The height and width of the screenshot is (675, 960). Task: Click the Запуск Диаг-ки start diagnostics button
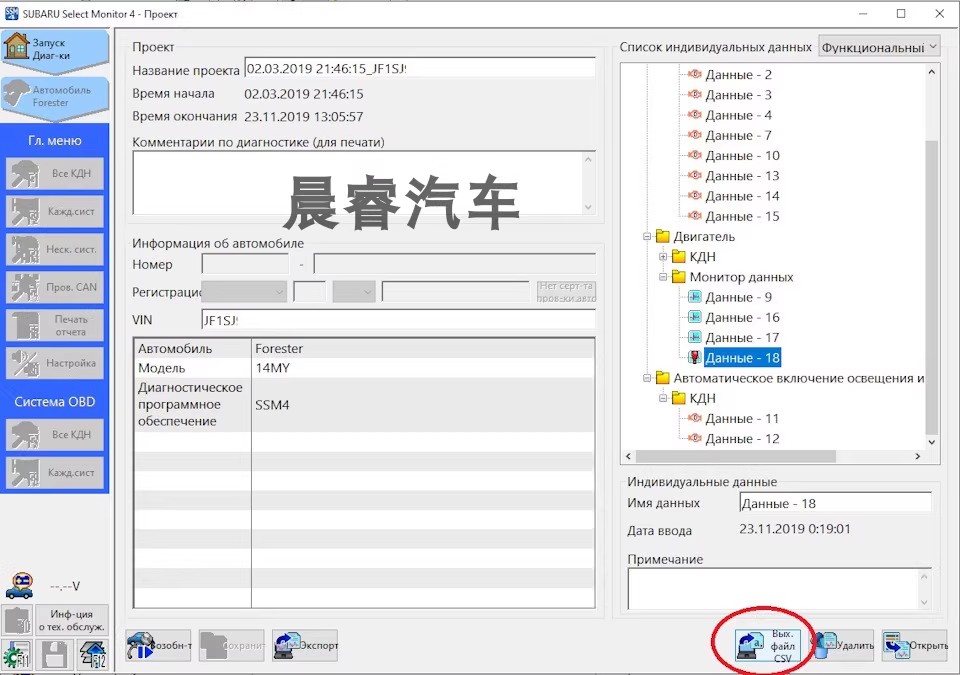coord(54,50)
